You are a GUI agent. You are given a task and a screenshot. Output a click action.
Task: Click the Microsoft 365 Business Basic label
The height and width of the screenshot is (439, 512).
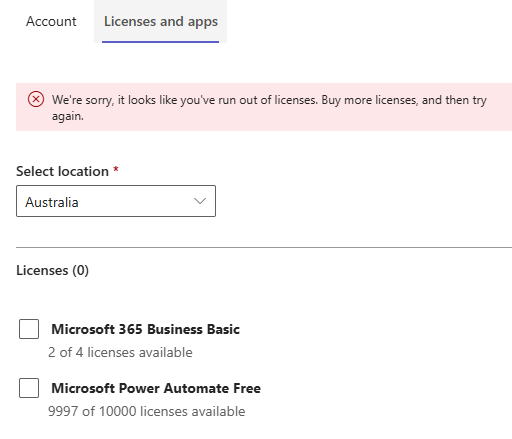tap(145, 329)
